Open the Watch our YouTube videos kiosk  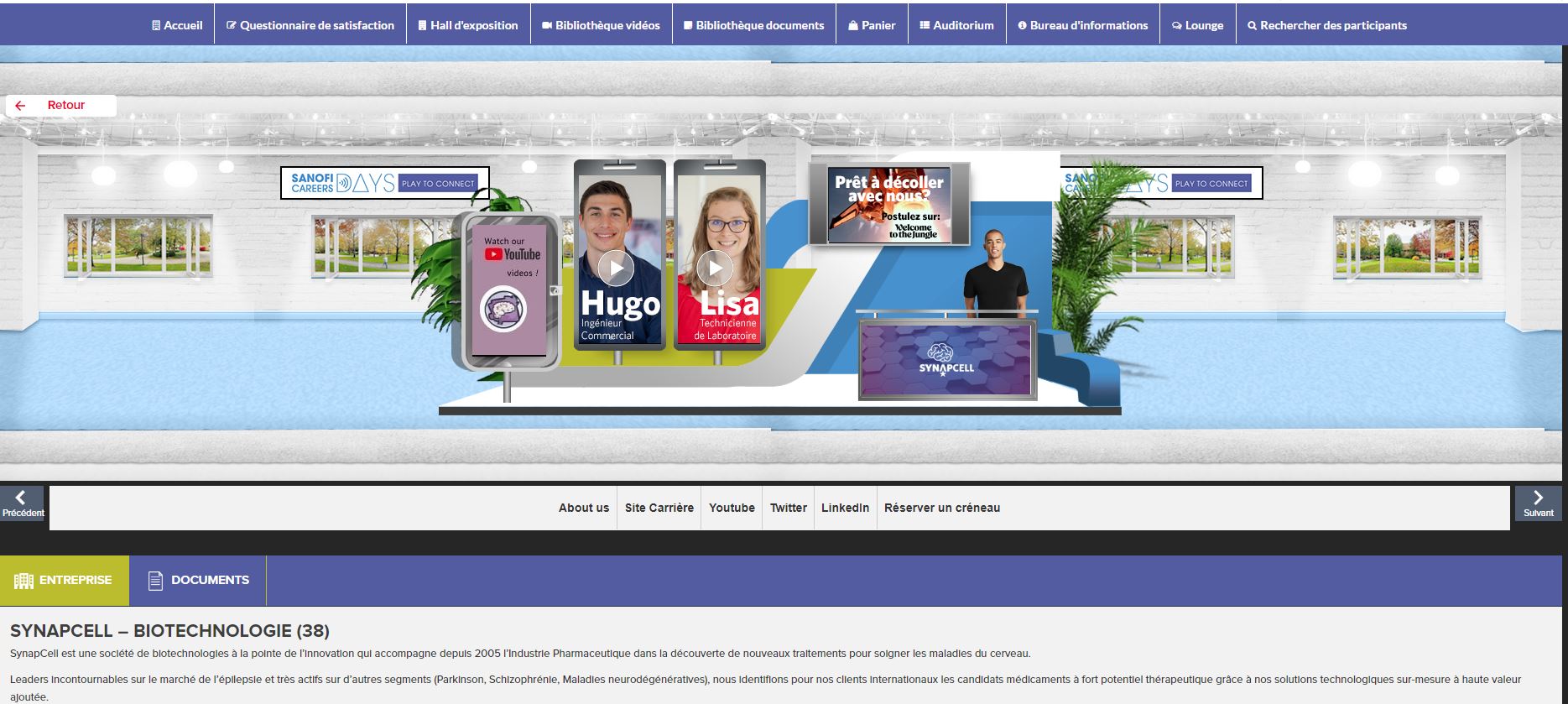coord(508,289)
